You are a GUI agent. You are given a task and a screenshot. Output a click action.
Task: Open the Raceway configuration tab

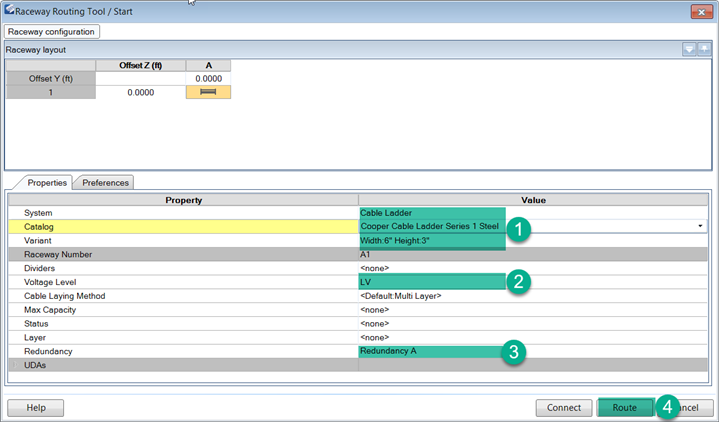(x=51, y=32)
